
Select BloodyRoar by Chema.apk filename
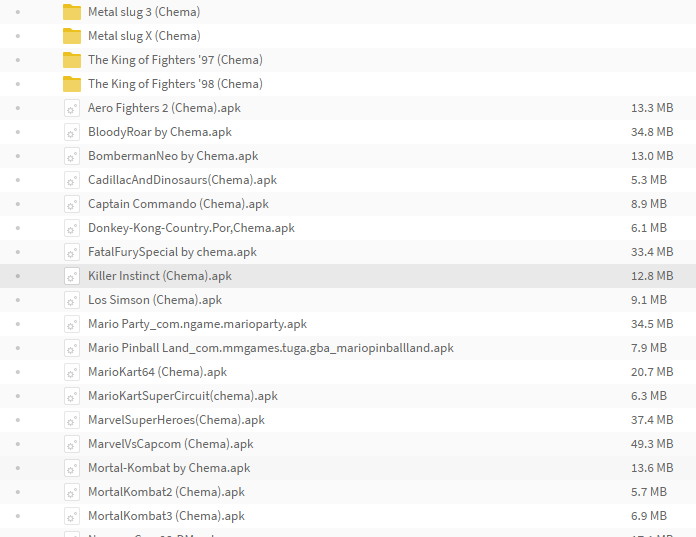[160, 132]
